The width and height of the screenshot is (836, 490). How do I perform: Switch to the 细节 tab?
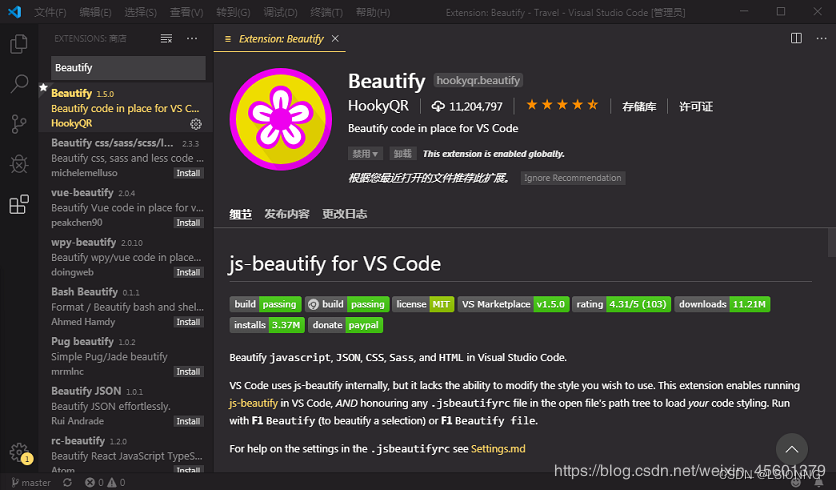tap(240, 214)
